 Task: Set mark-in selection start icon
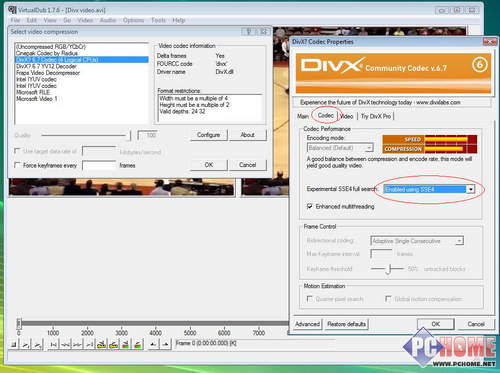(x=153, y=344)
